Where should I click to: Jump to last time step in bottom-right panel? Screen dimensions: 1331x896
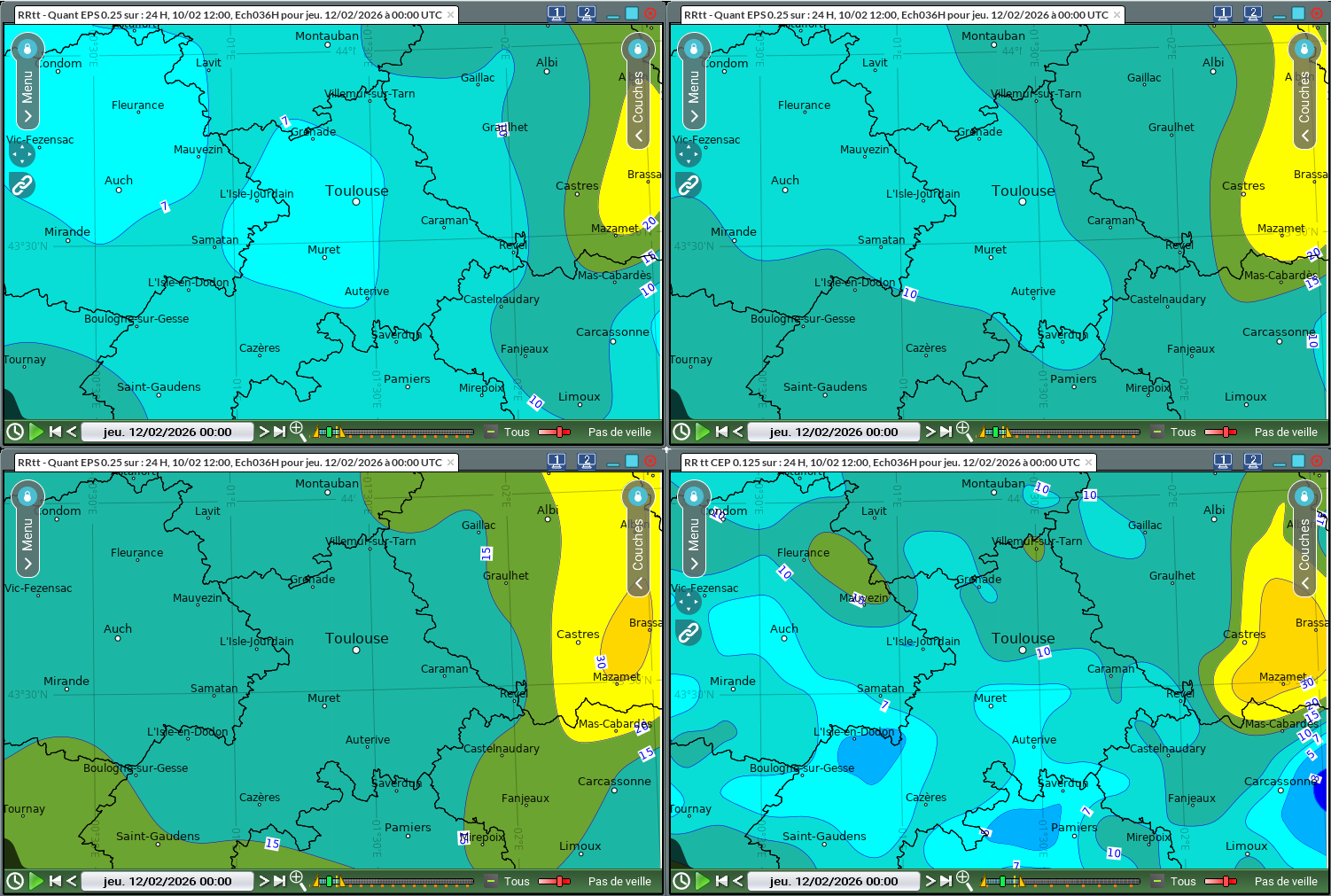click(x=946, y=881)
